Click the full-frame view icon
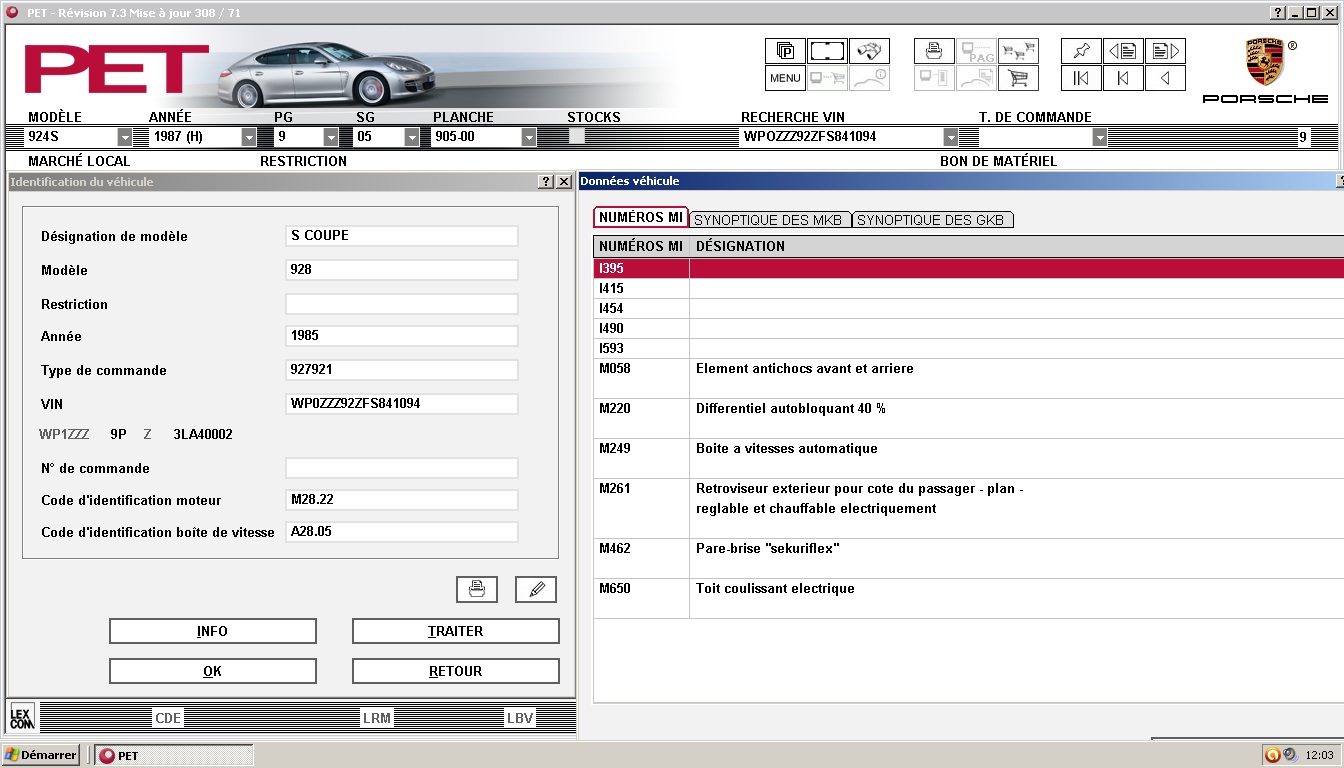 click(827, 51)
